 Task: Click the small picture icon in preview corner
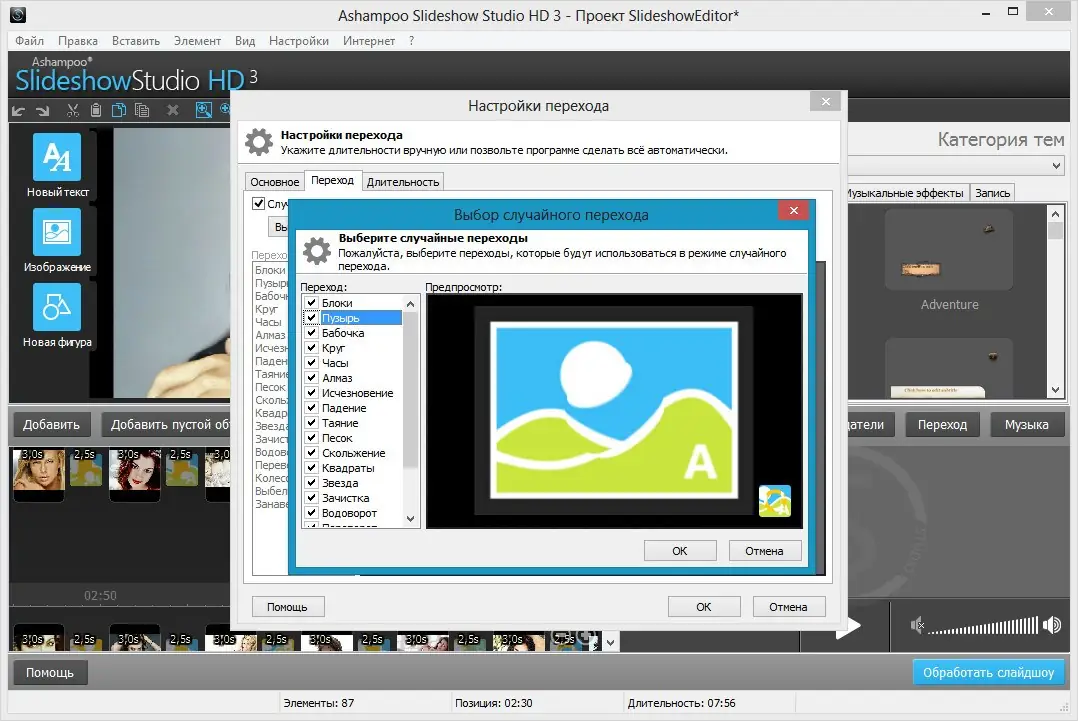(775, 501)
